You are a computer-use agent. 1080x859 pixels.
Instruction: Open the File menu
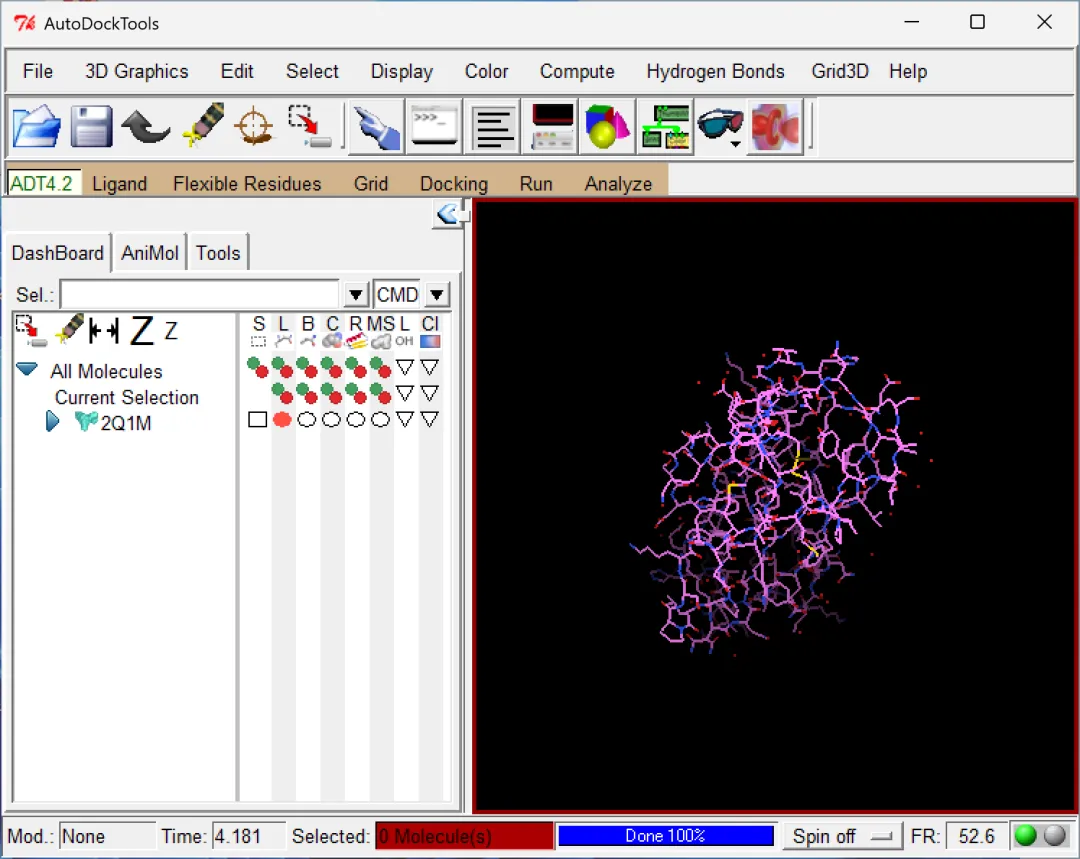point(37,72)
